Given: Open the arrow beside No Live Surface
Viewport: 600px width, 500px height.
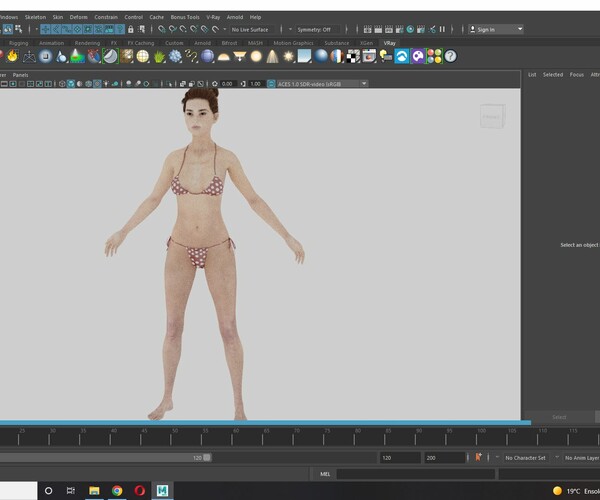Looking at the screenshot, I should pos(225,29).
